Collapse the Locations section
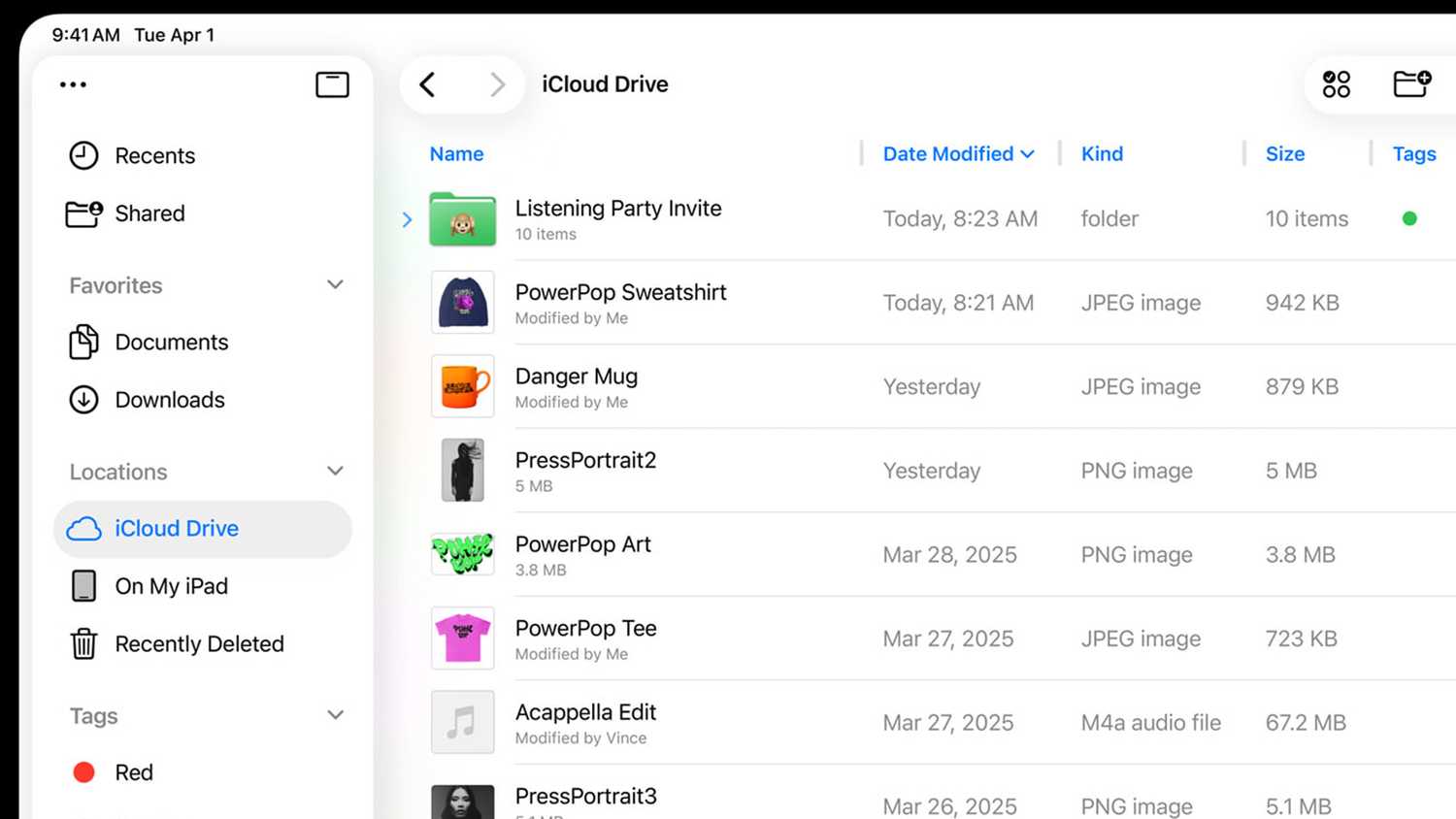The height and width of the screenshot is (819, 1456). click(x=335, y=472)
